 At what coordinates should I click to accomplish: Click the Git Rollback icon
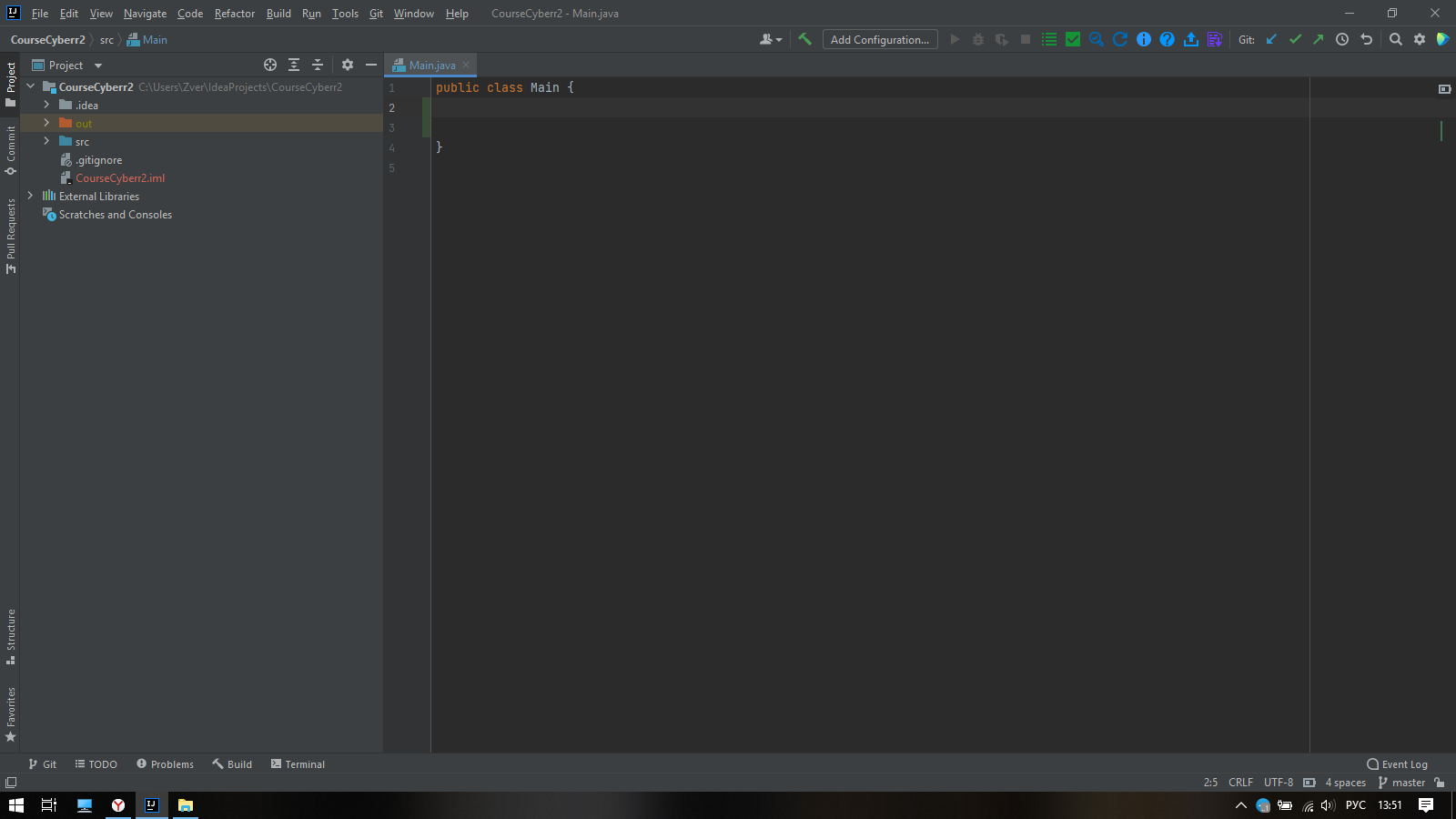point(1366,39)
